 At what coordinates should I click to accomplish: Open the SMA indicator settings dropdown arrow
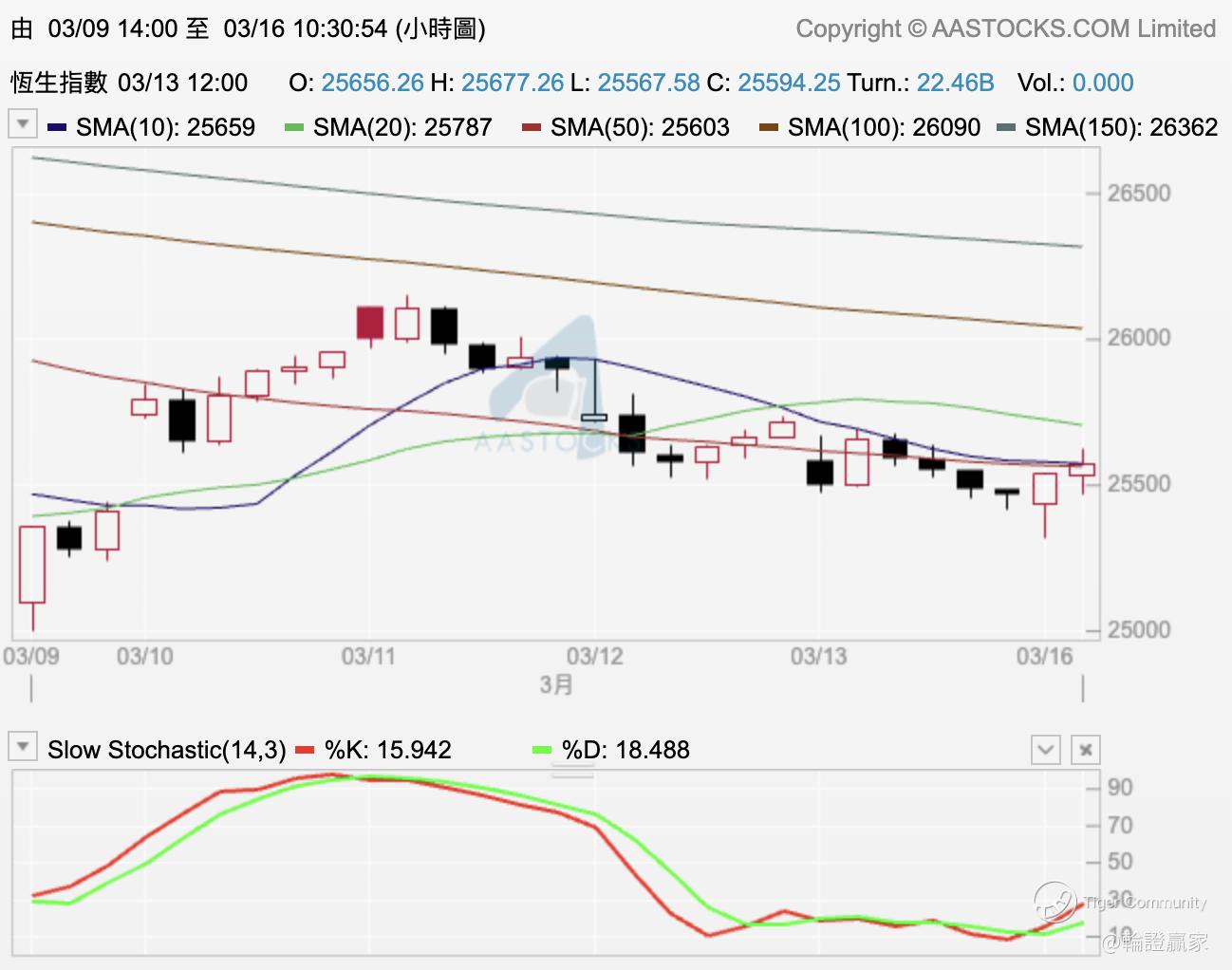click(23, 124)
